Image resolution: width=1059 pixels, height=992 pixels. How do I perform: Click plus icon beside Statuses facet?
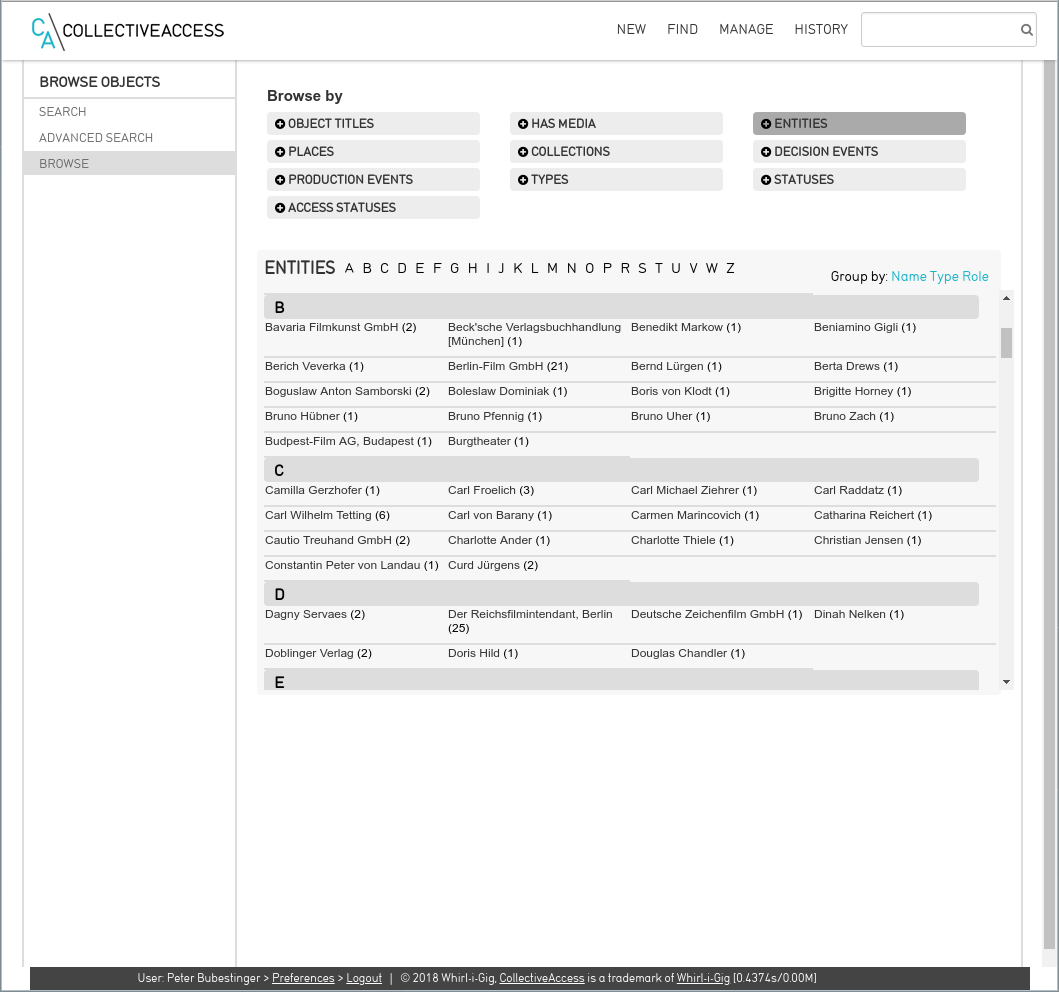(766, 180)
